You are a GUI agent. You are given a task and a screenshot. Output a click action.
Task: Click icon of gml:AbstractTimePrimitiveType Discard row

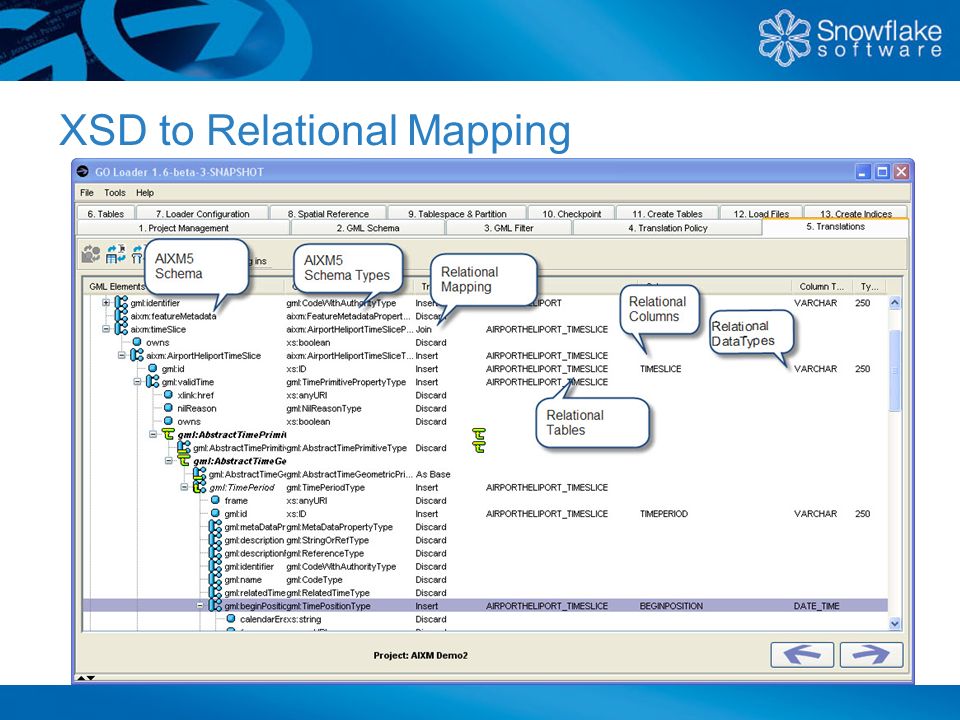click(x=184, y=448)
